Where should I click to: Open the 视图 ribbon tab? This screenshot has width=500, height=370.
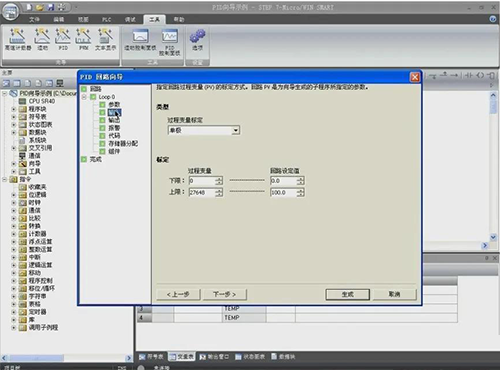click(83, 19)
